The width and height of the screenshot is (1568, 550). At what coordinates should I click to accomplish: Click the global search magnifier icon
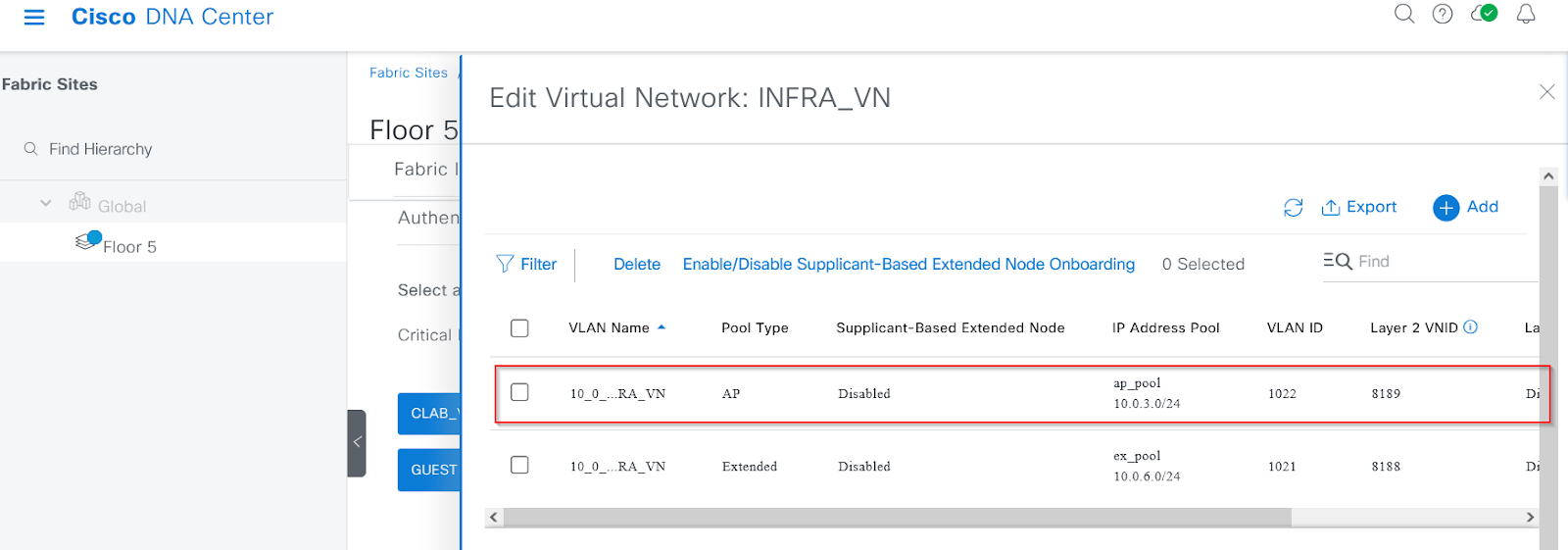(1404, 14)
